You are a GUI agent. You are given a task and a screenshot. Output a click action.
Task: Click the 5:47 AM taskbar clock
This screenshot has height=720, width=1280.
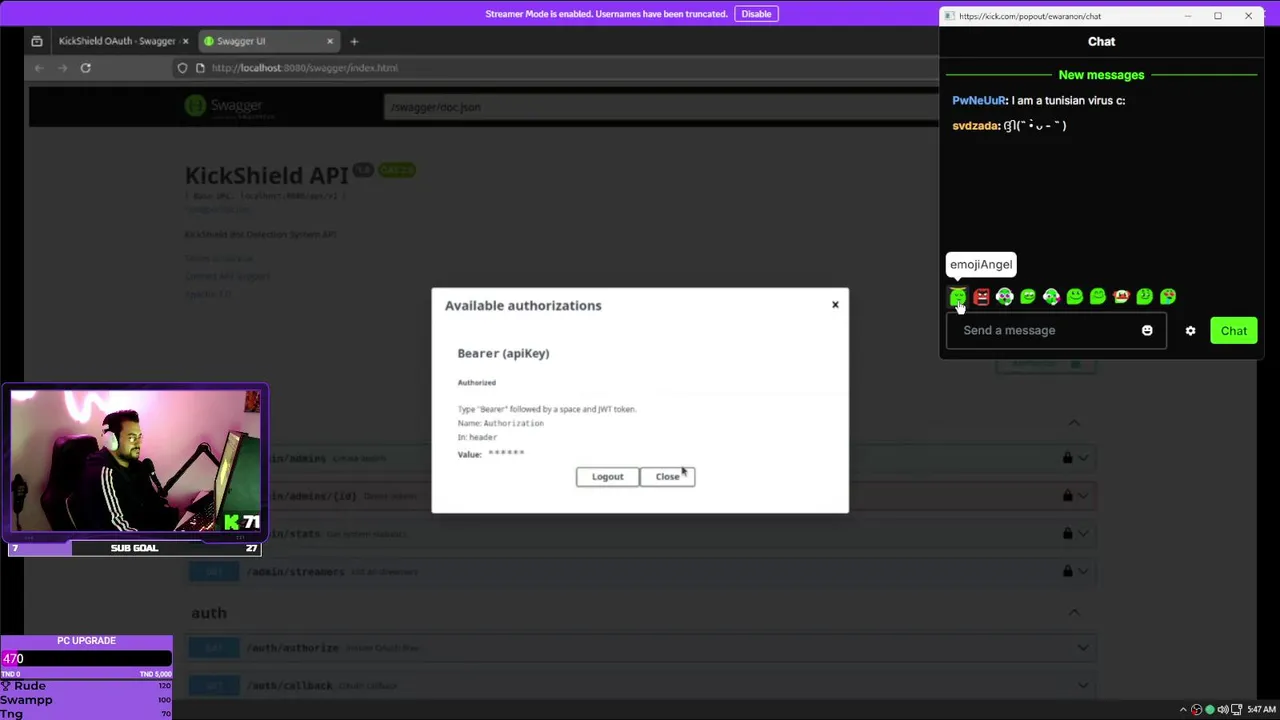[1261, 709]
